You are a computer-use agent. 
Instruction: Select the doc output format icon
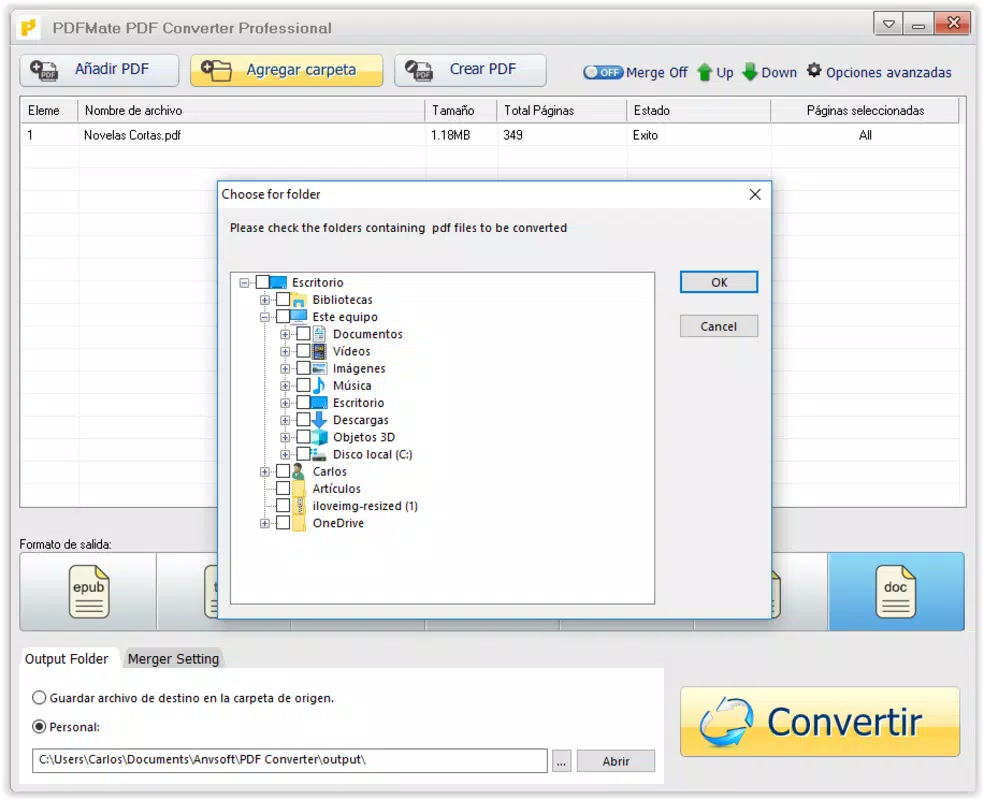tap(896, 592)
